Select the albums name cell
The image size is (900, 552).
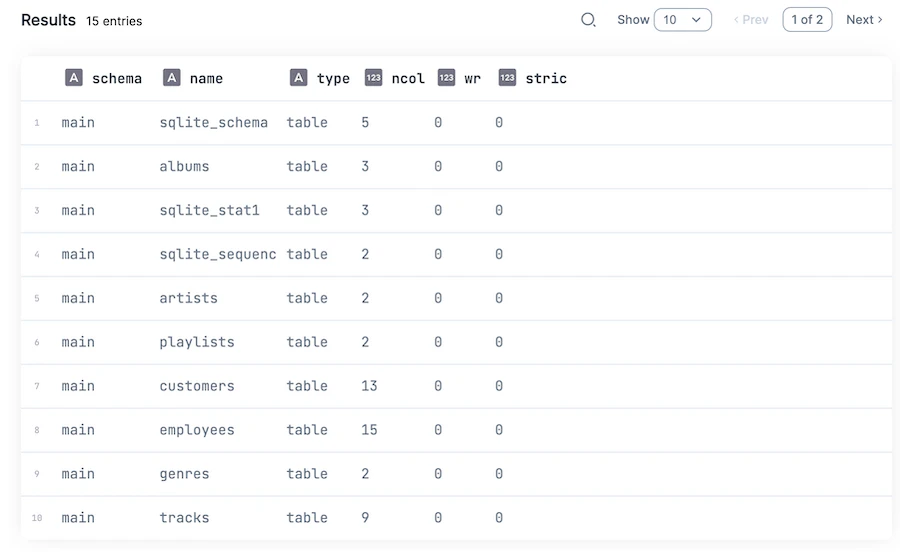coord(184,166)
